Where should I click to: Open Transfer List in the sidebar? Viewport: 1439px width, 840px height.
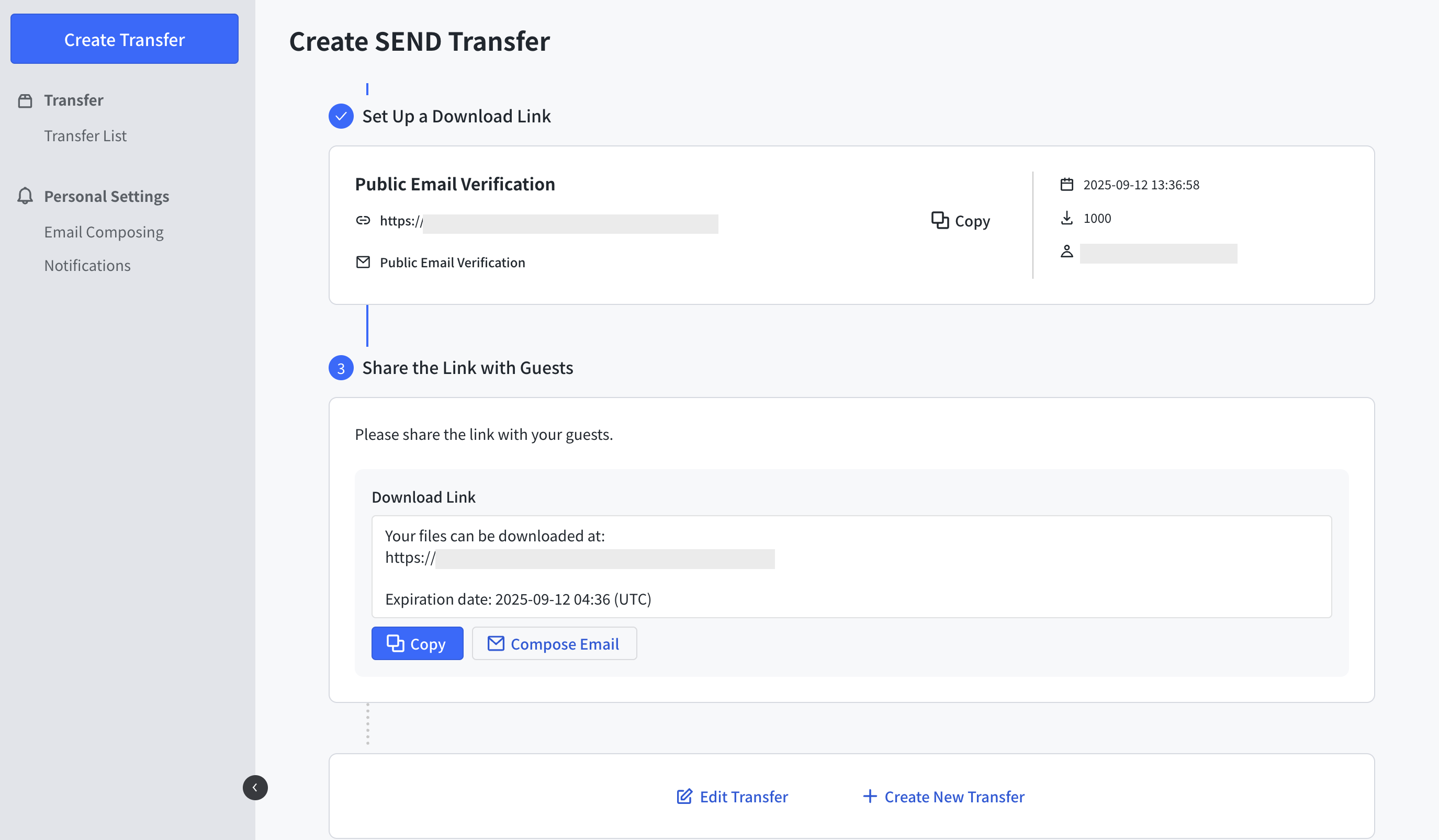[85, 135]
